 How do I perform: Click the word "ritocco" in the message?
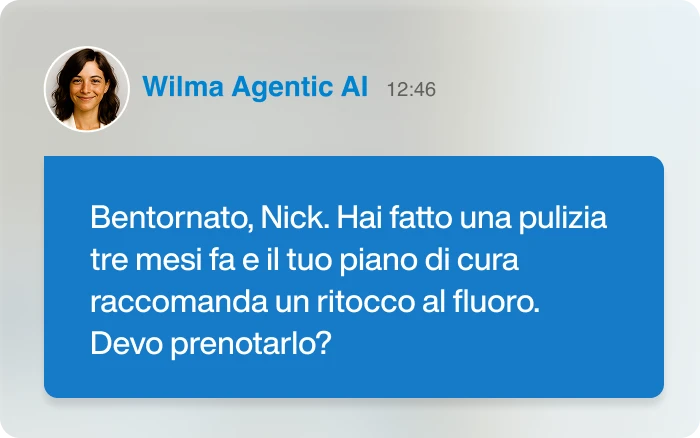[366, 302]
